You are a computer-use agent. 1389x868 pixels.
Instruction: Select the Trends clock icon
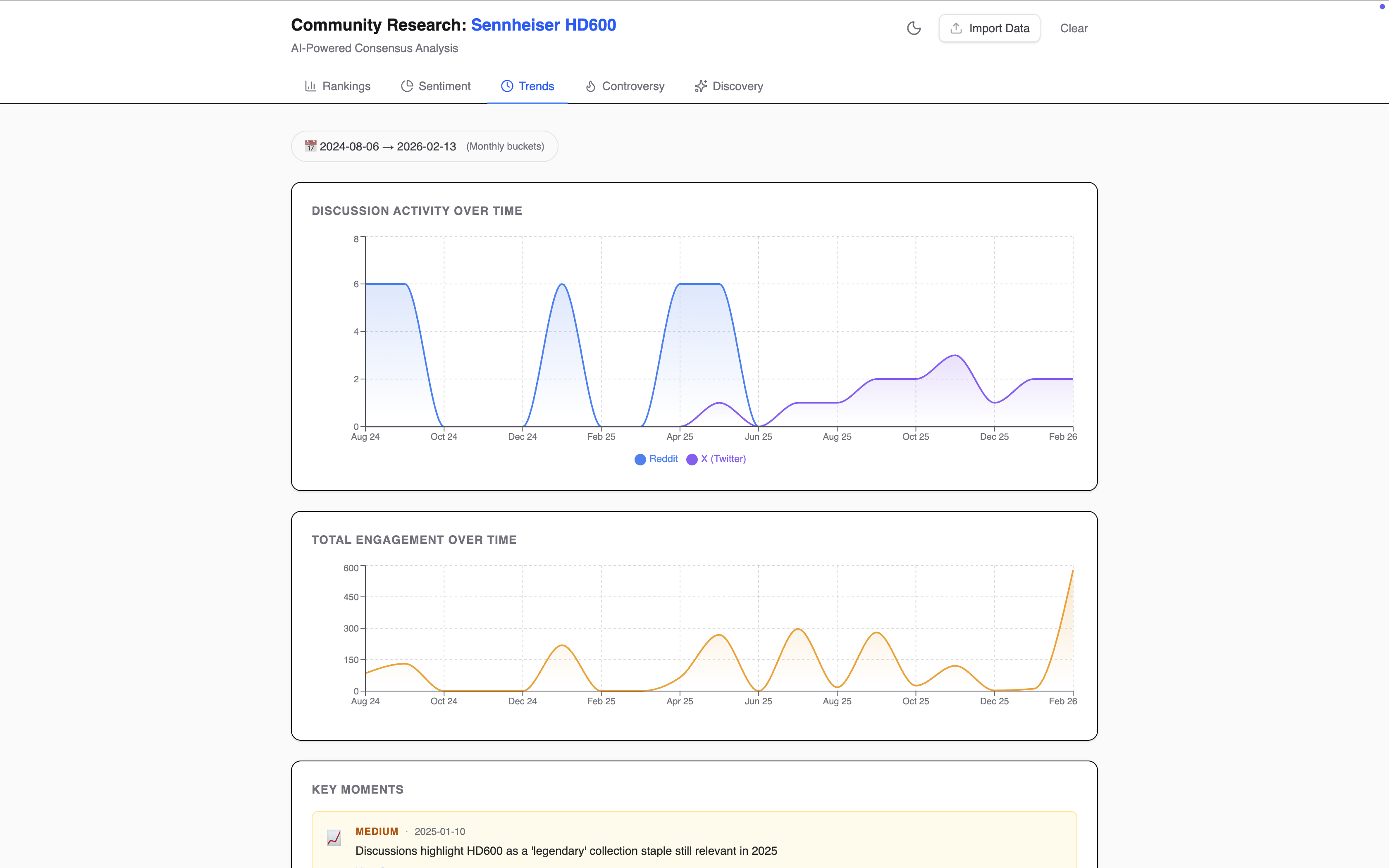click(507, 86)
